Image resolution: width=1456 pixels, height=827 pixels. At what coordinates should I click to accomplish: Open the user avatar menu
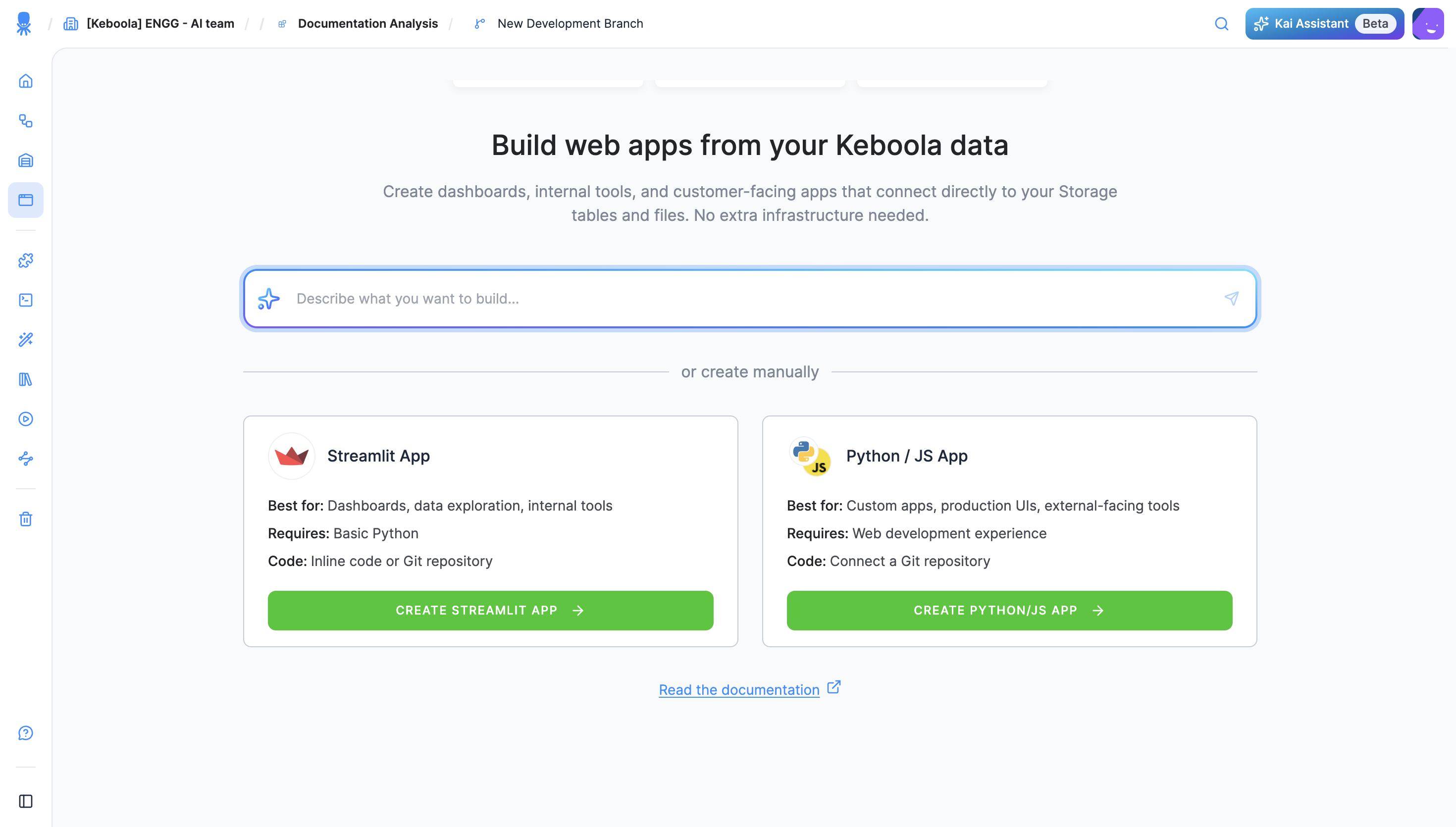coord(1428,24)
